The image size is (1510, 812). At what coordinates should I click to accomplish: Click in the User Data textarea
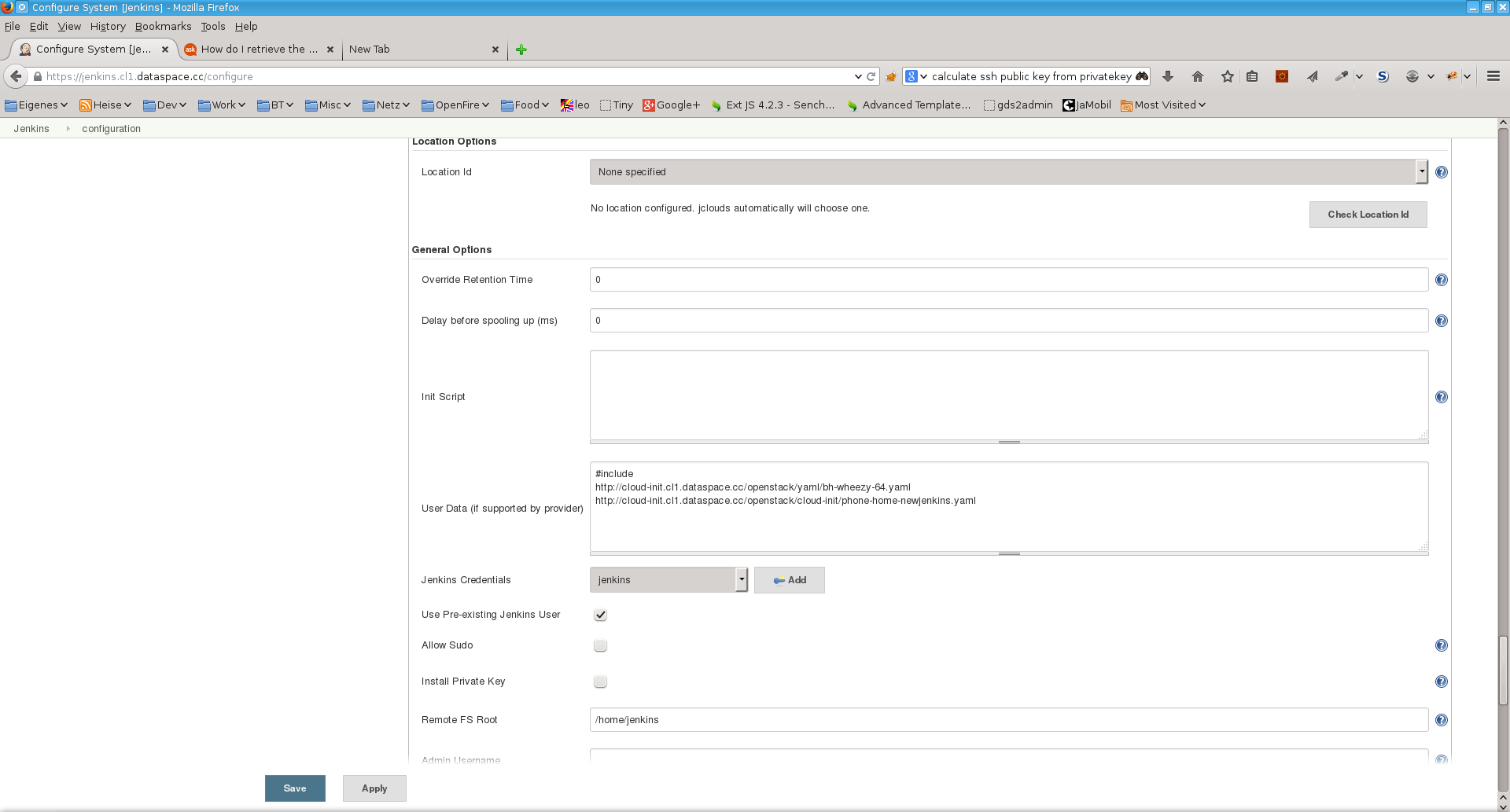1009,507
